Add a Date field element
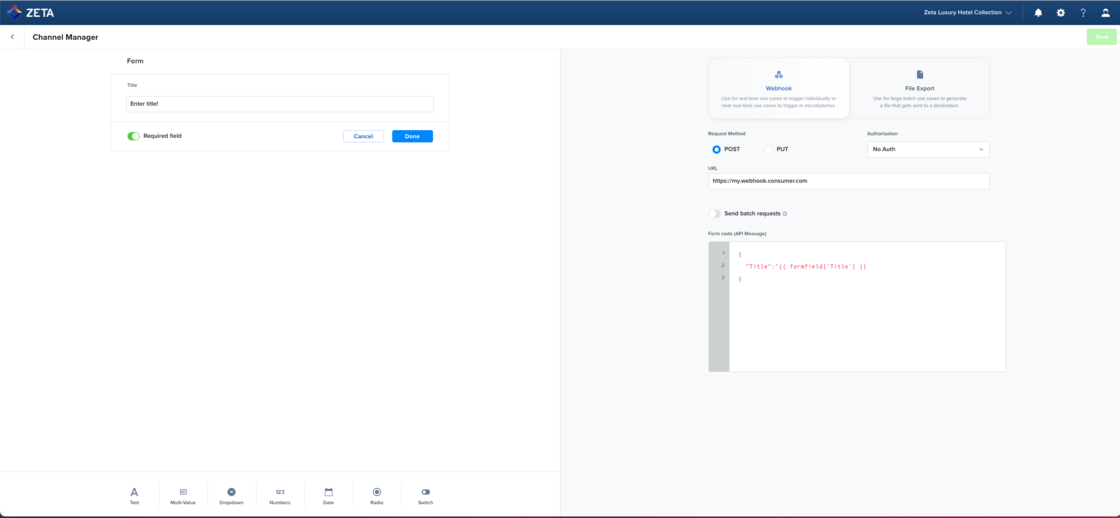This screenshot has height=518, width=1120. [x=328, y=495]
